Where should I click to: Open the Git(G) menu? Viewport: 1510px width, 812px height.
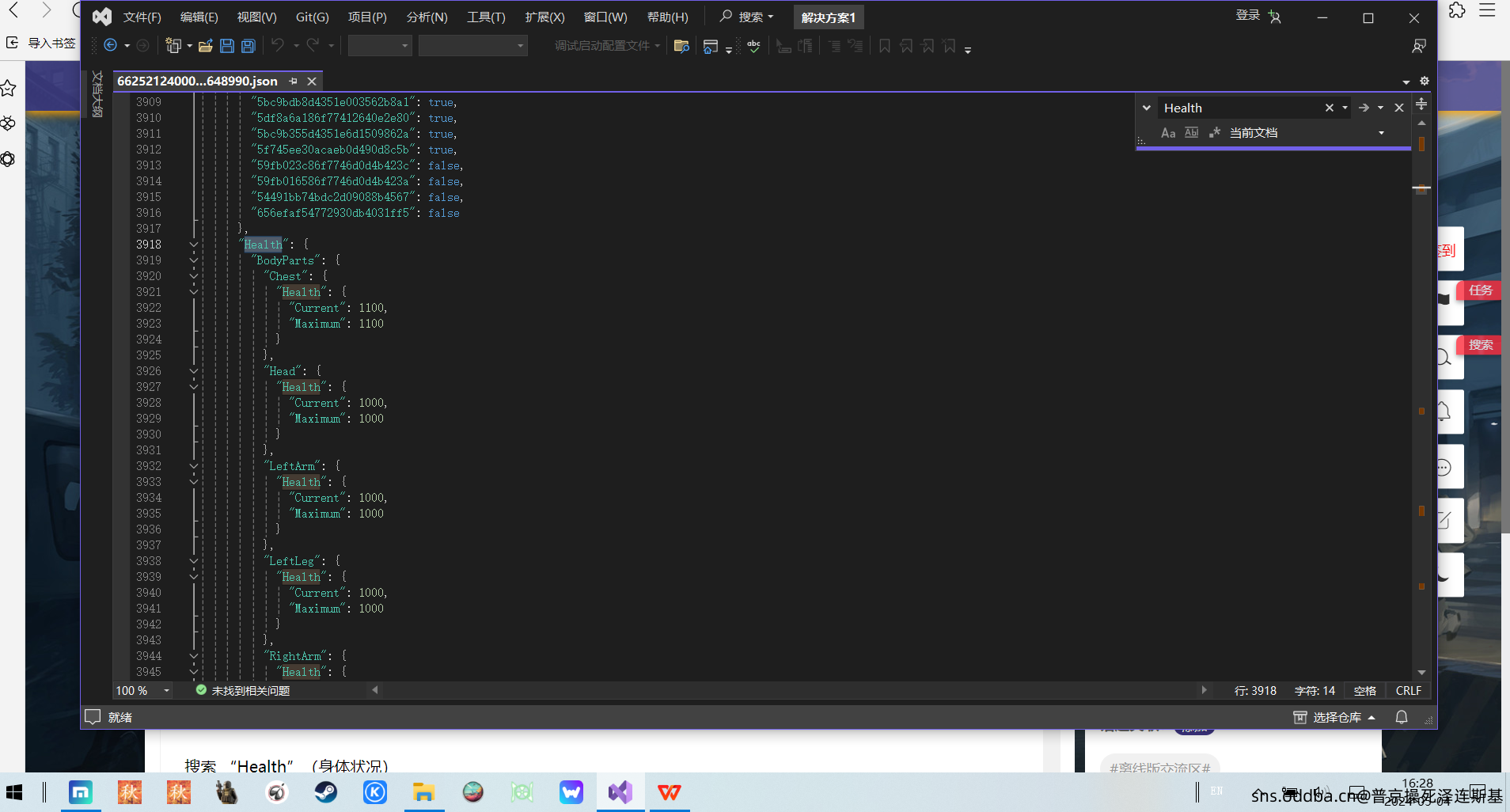[x=312, y=17]
